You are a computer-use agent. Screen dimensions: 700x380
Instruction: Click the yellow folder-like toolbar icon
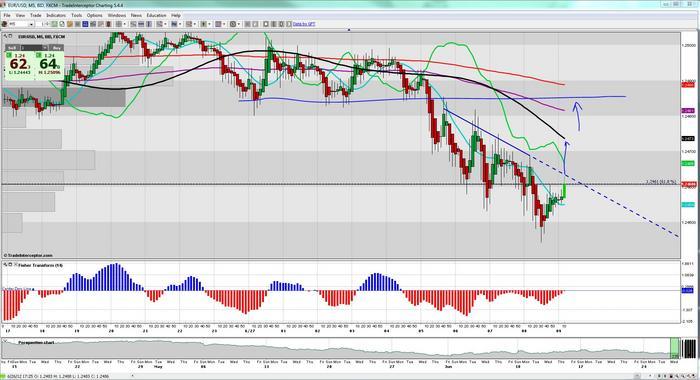[70, 24]
